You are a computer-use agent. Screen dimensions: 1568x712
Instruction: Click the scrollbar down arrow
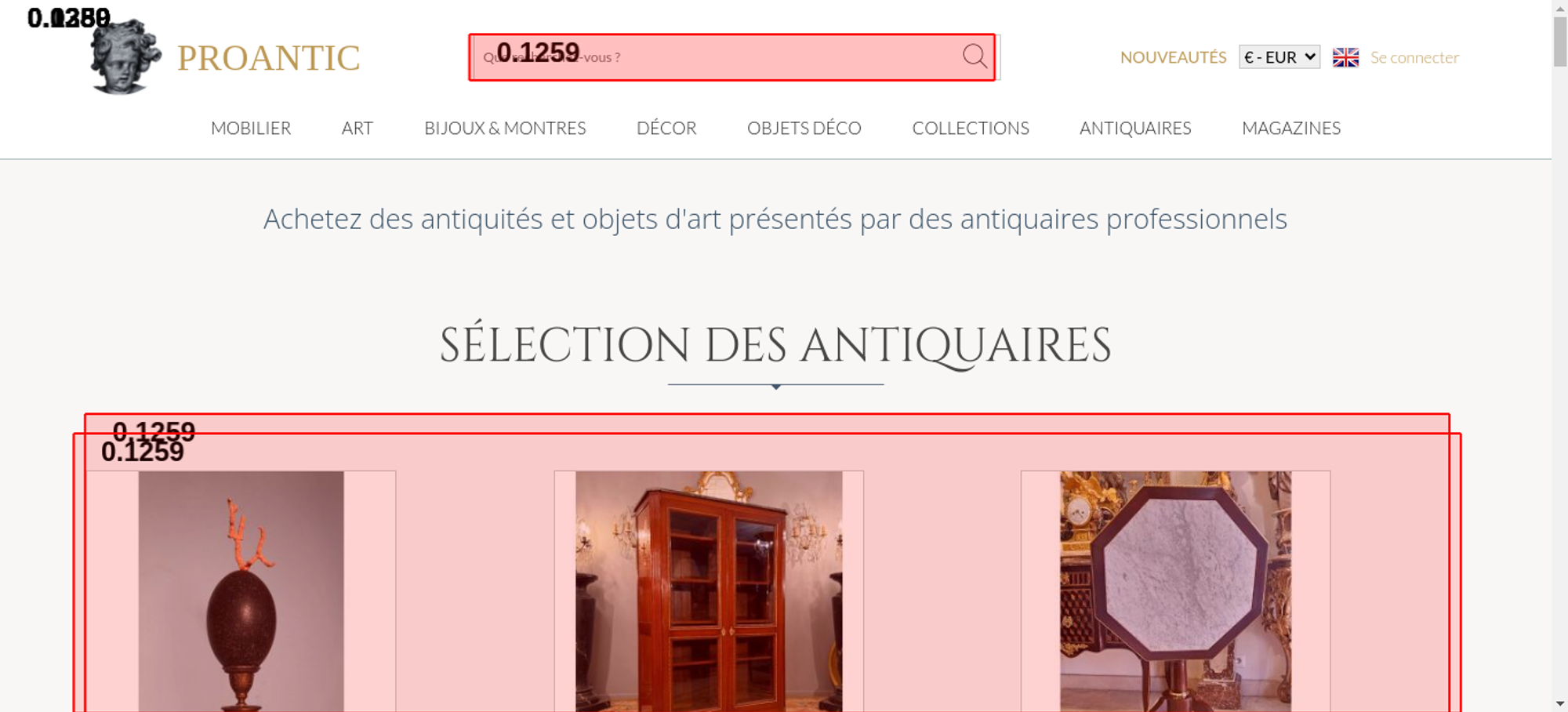coord(1560,703)
